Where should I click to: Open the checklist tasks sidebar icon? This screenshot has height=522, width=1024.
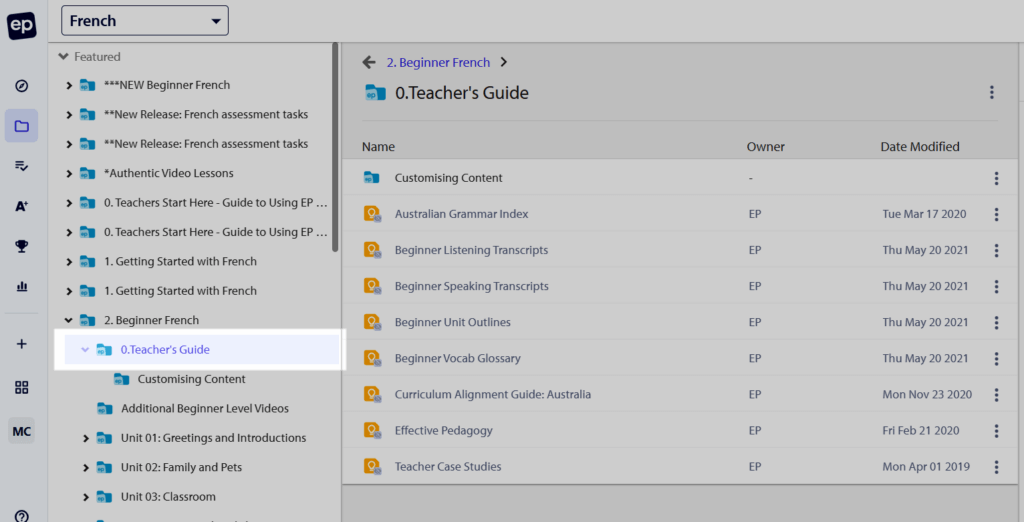[22, 166]
